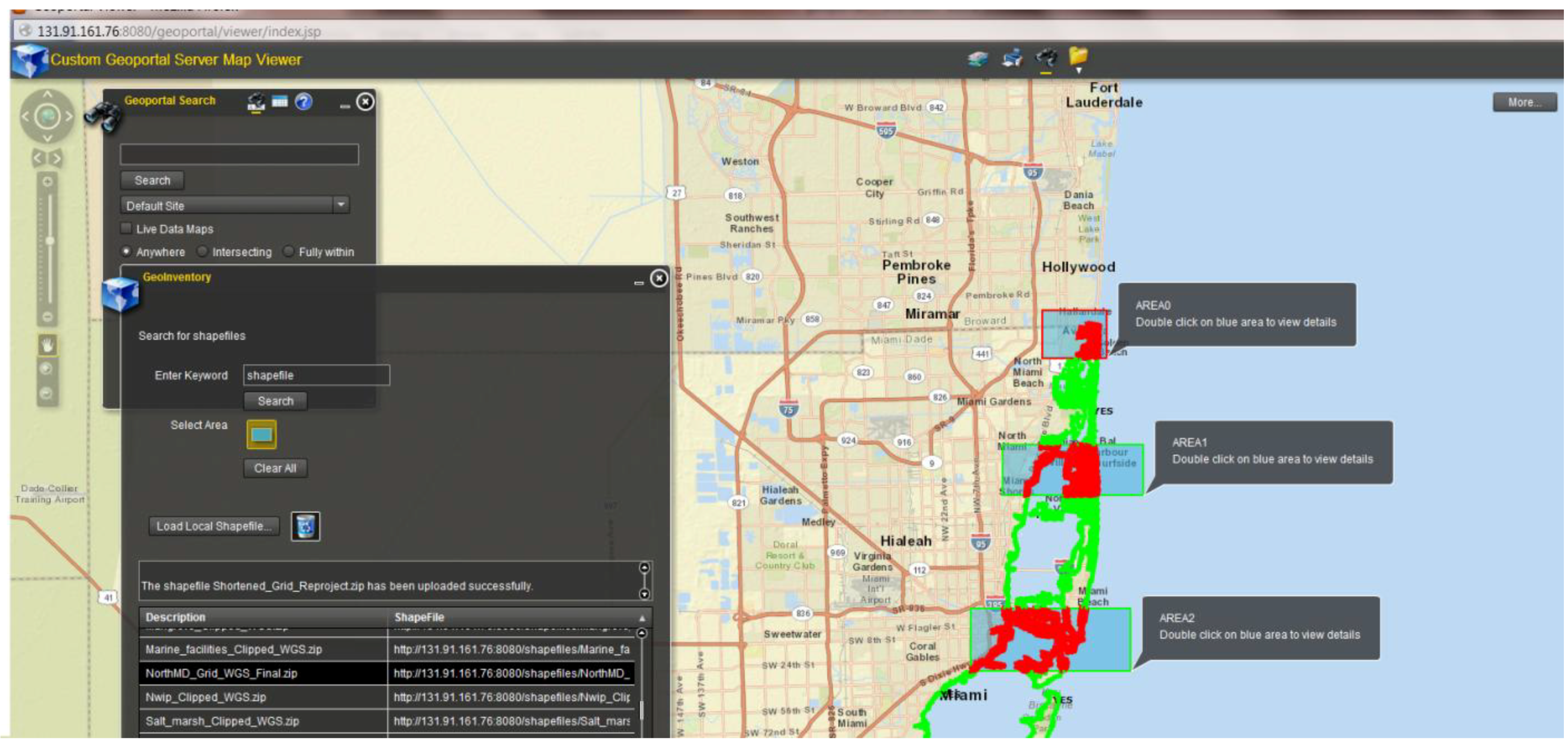Click the zoom in plus icon
Viewport: 1568px width, 748px height.
coord(47,182)
